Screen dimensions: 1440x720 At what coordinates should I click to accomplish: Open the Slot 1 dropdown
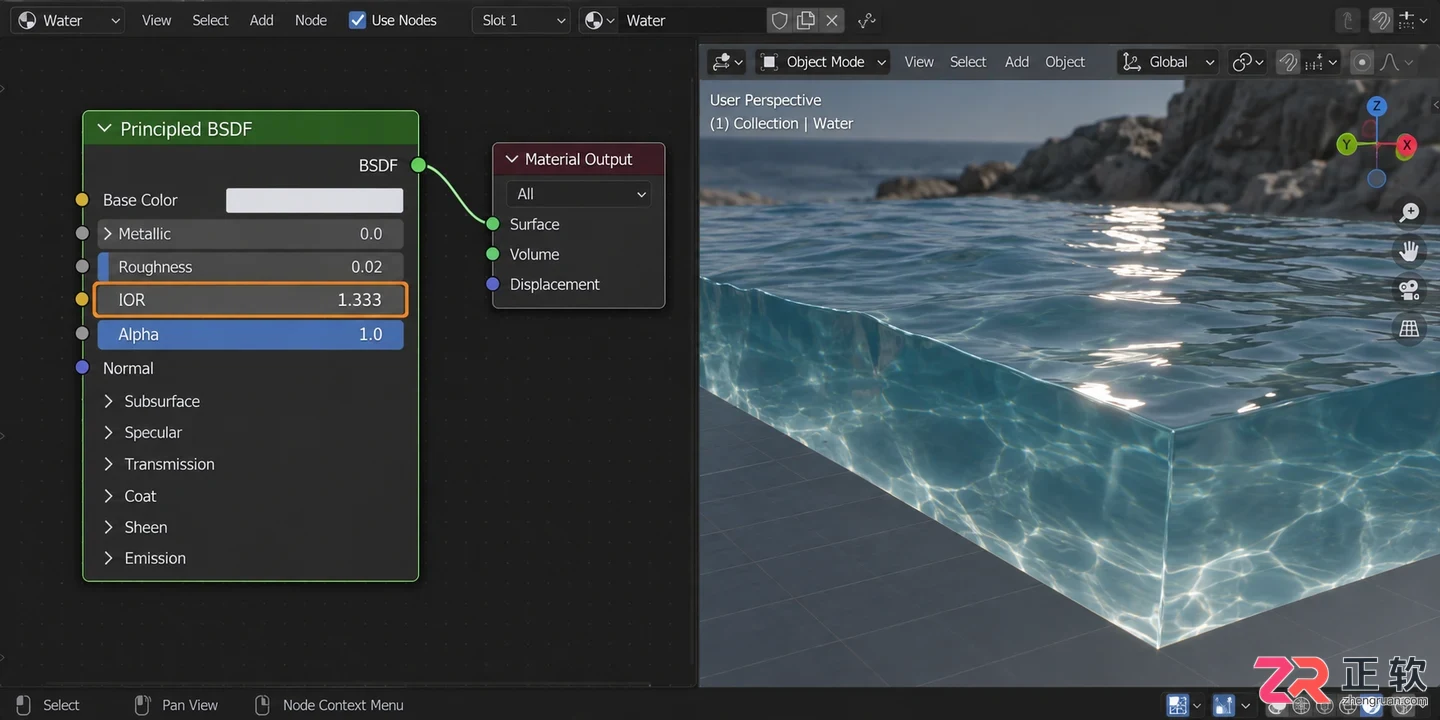click(520, 20)
